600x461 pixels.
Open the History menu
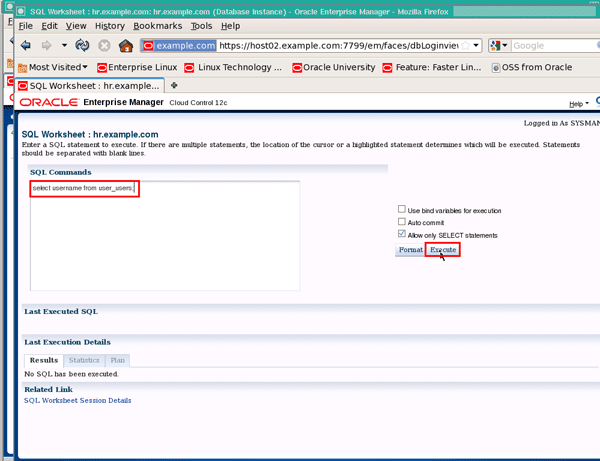click(110, 26)
